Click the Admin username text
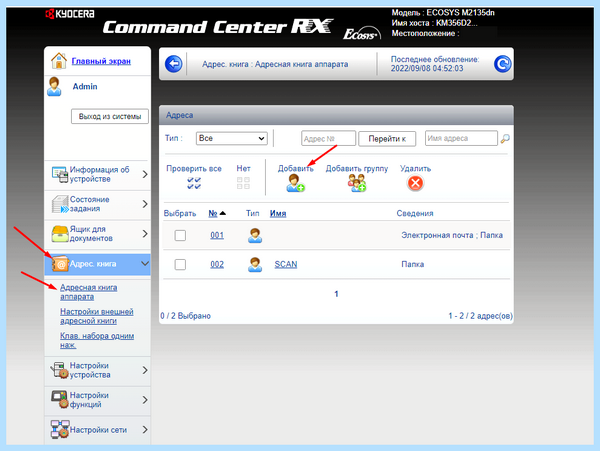 tap(85, 86)
